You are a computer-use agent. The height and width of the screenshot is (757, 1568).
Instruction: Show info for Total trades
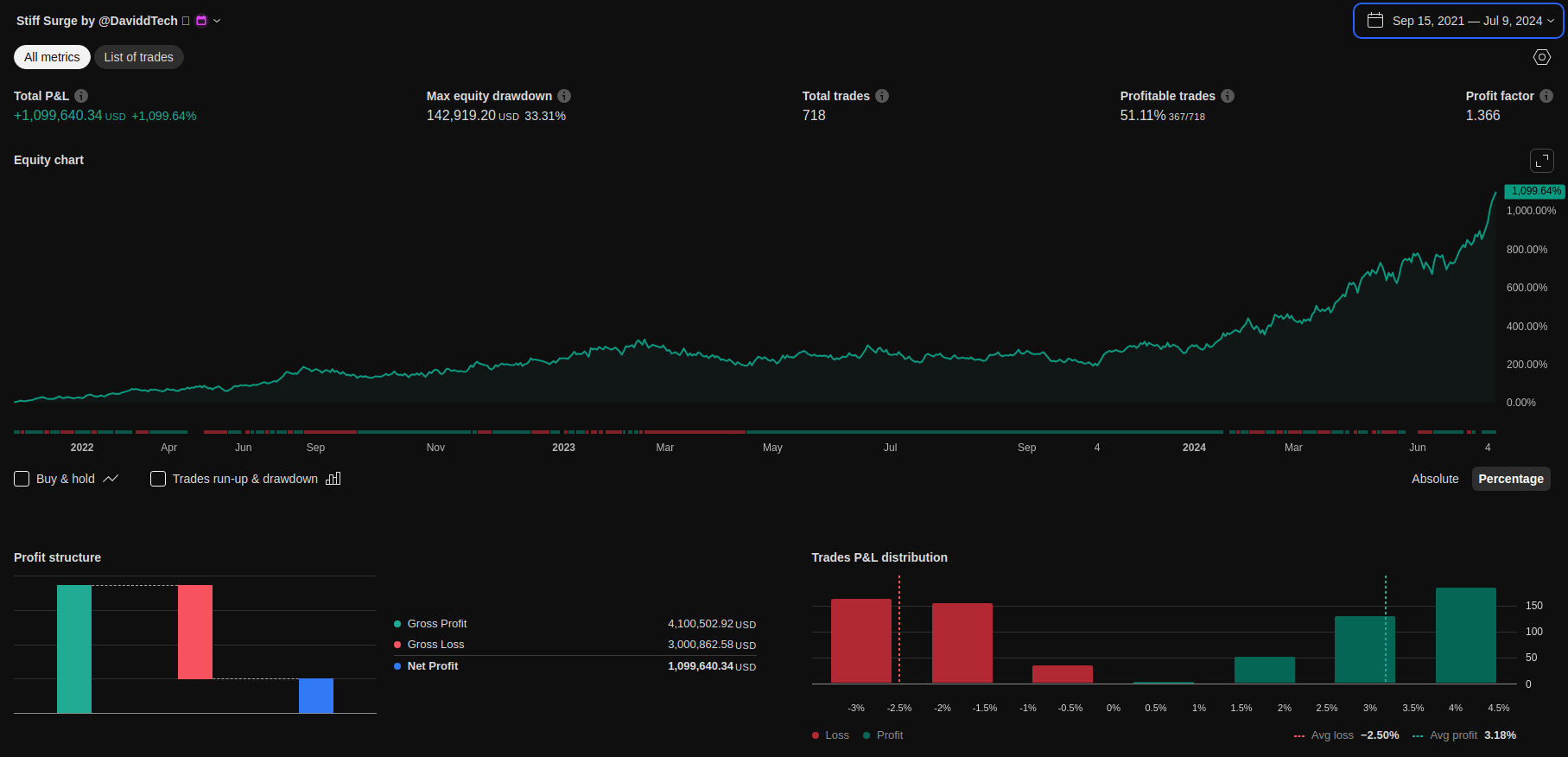tap(882, 96)
